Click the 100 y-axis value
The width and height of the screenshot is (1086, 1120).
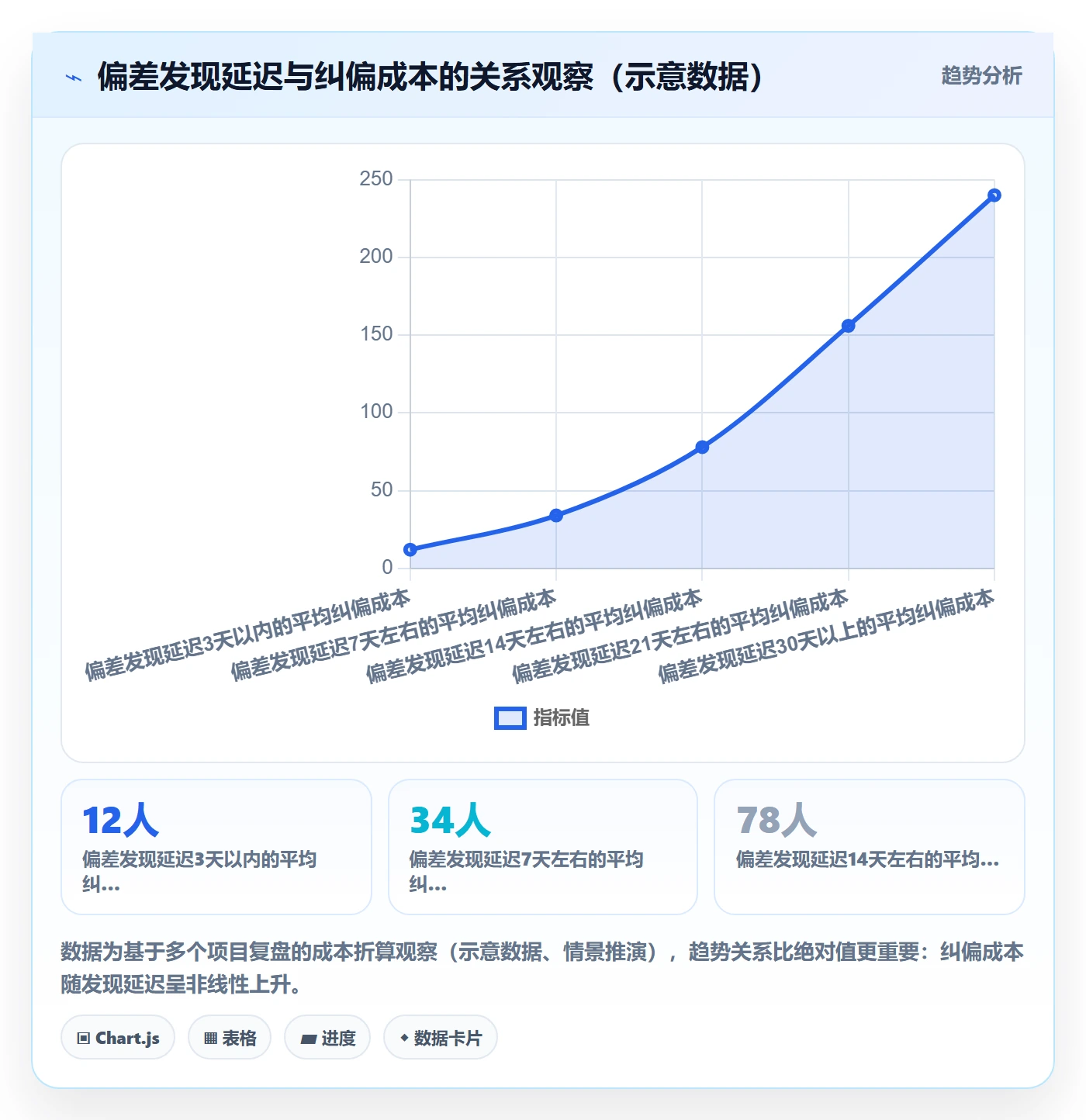click(x=376, y=412)
